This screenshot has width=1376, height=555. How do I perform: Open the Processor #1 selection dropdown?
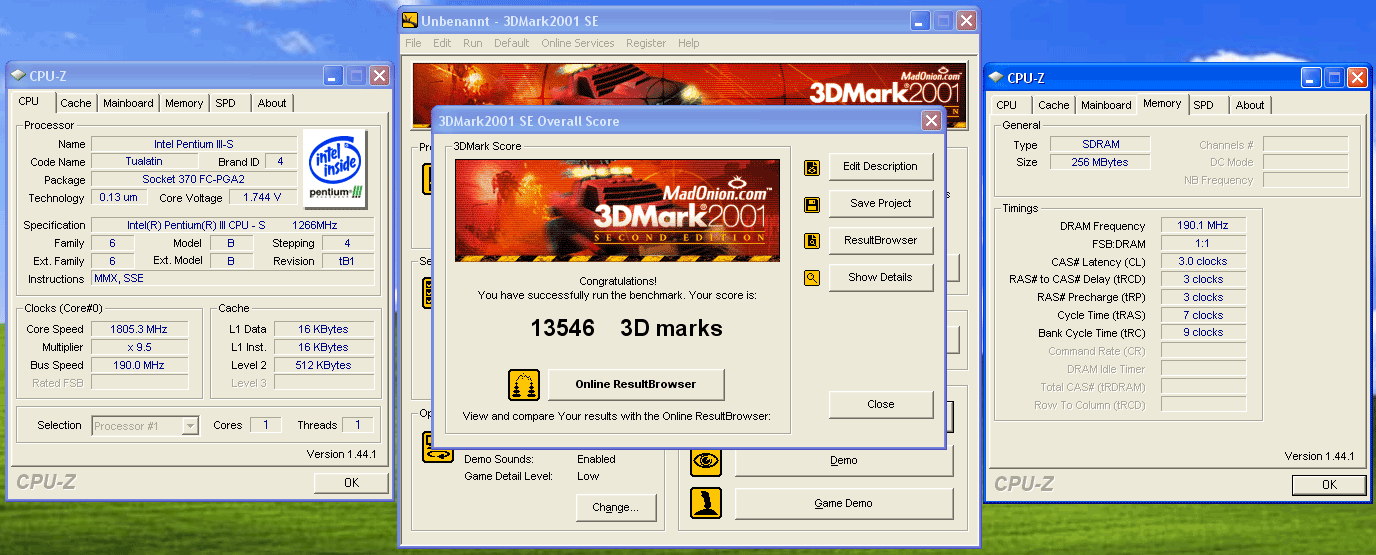190,426
